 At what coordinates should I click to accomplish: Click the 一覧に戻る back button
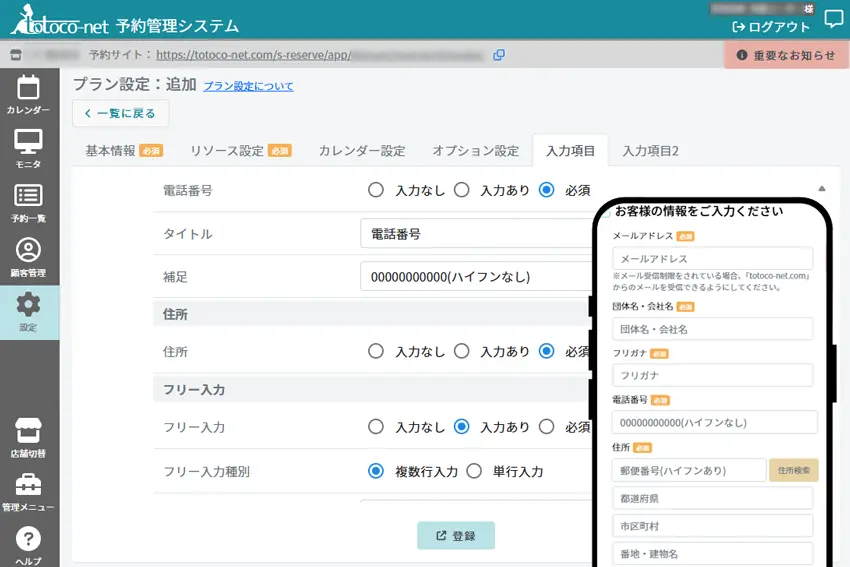coord(120,114)
